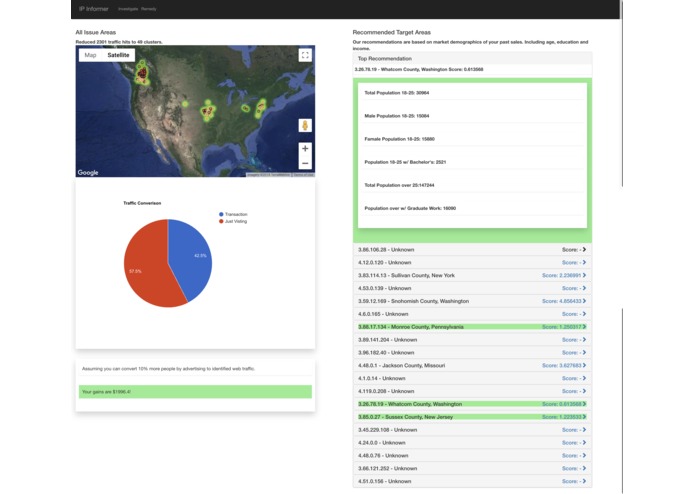Screen dimensions: 695x494
Task: Open the 4.48.0.1 Jackson County, Missouri entry
Action: coord(472,366)
